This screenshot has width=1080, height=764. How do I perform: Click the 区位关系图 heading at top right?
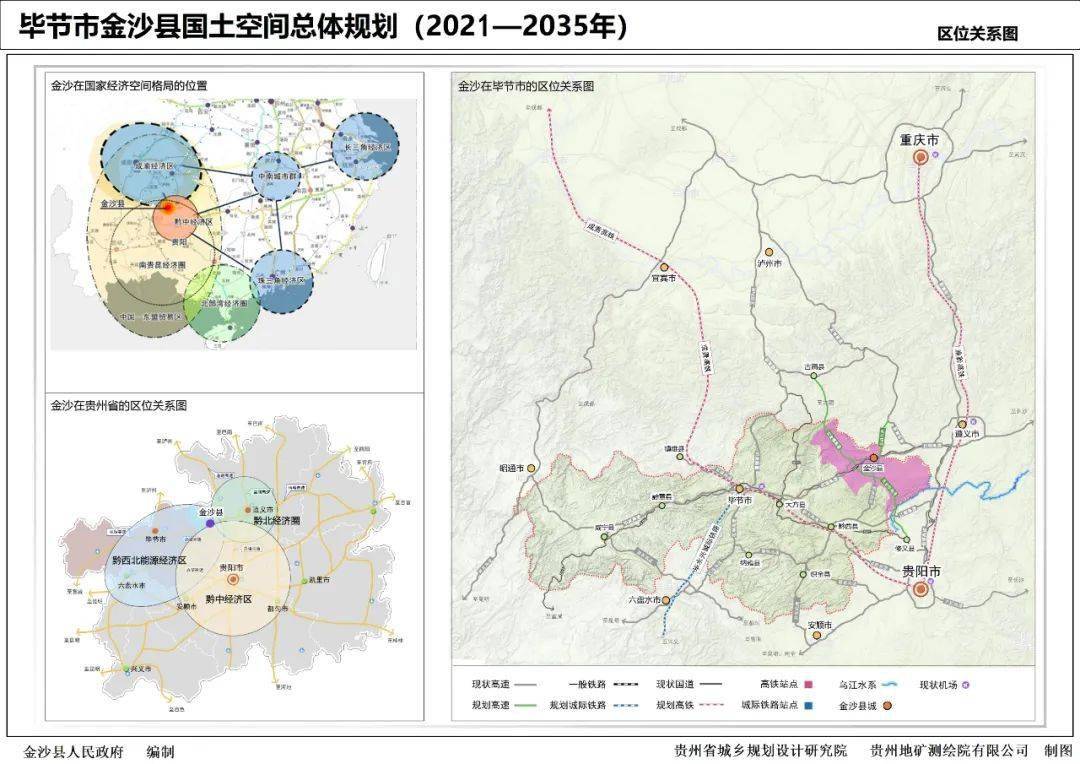977,33
